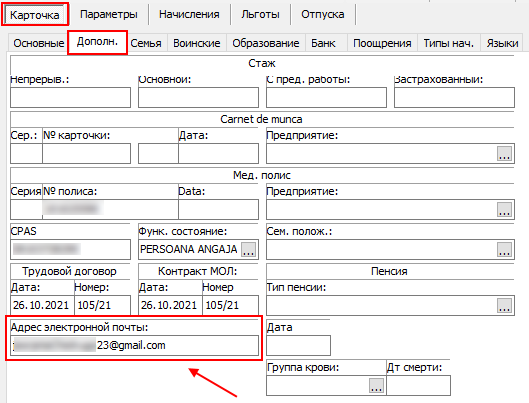This screenshot has height=403, width=529.
Task: Select the Типы нач. subtab
Action: point(449,43)
